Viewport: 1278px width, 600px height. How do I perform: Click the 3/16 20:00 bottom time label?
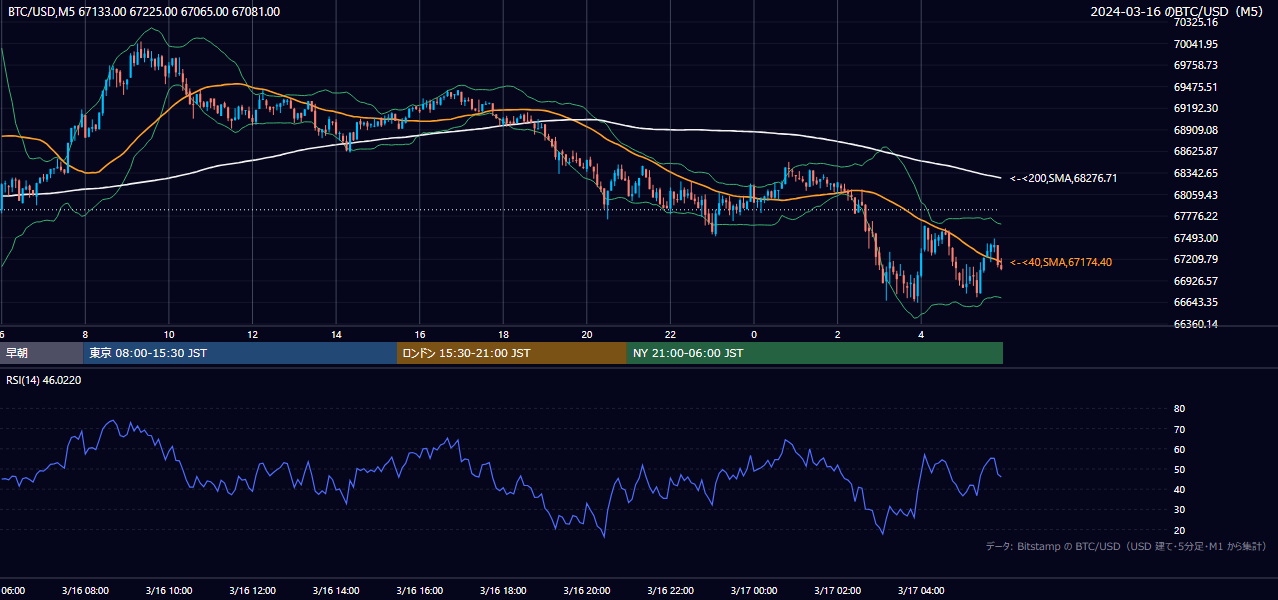pyautogui.click(x=587, y=591)
